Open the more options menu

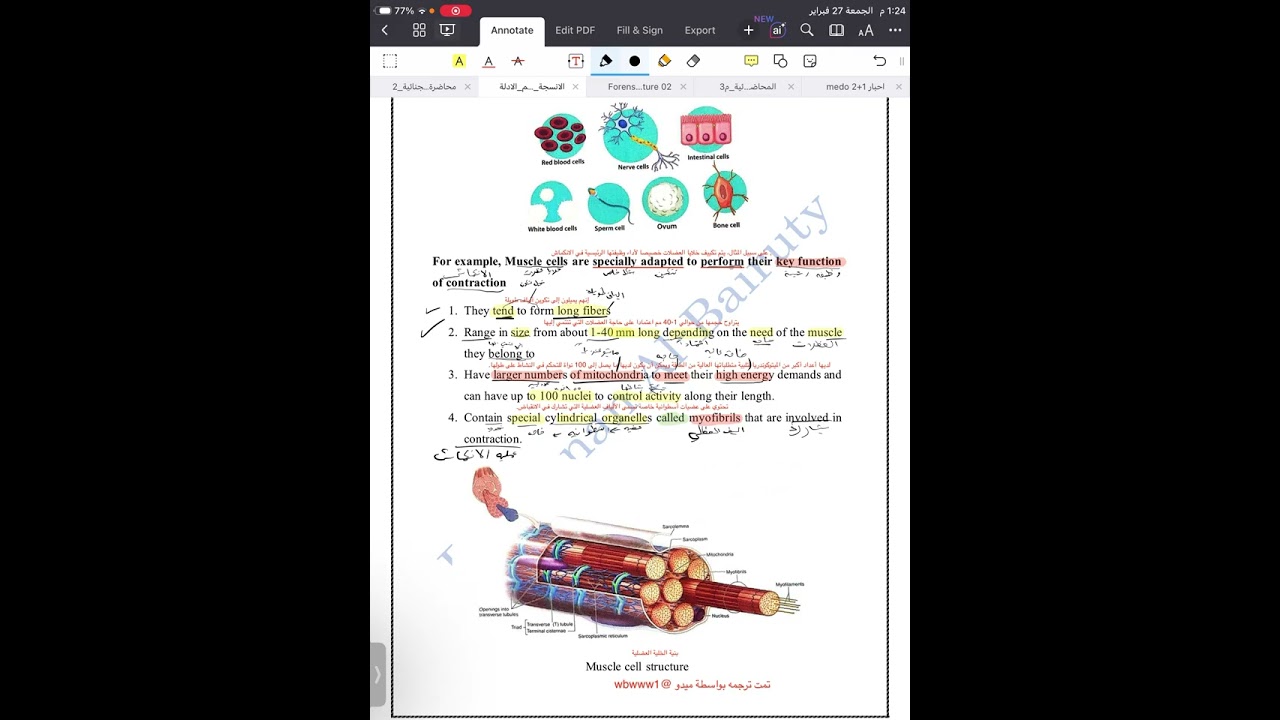(x=895, y=30)
